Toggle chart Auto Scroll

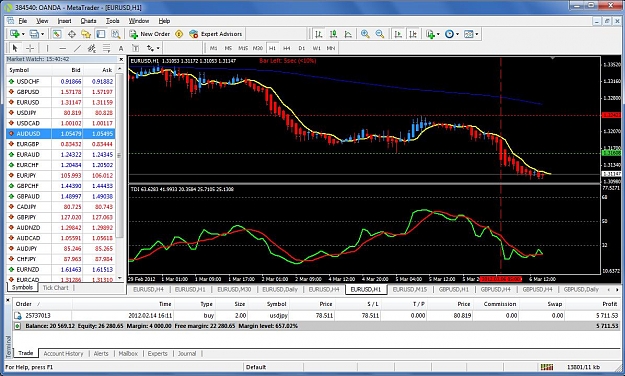click(x=398, y=34)
